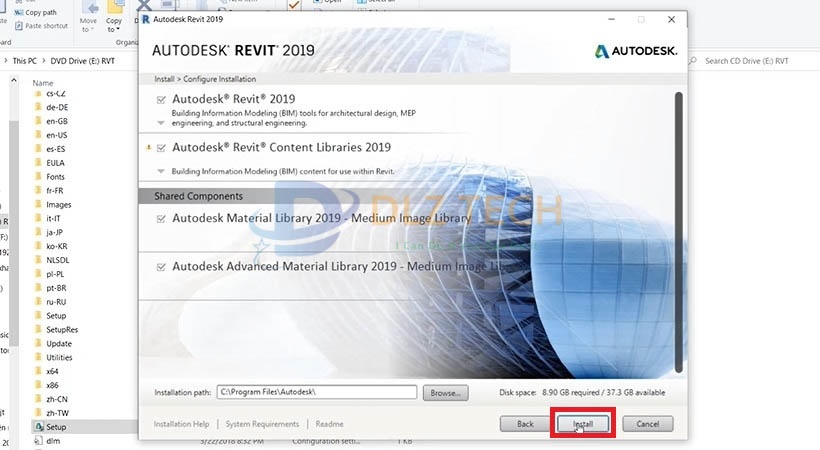820x450 pixels.
Task: Click the Copy to folder icon
Action: pyautogui.click(x=115, y=7)
